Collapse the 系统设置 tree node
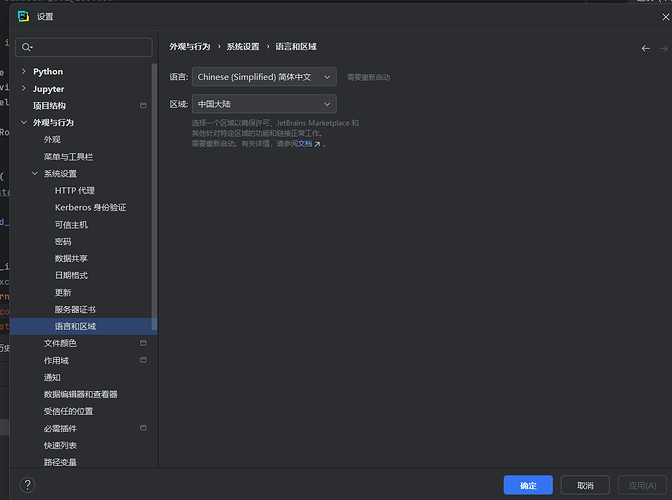Screen dimensions: 672x500 pos(35,174)
